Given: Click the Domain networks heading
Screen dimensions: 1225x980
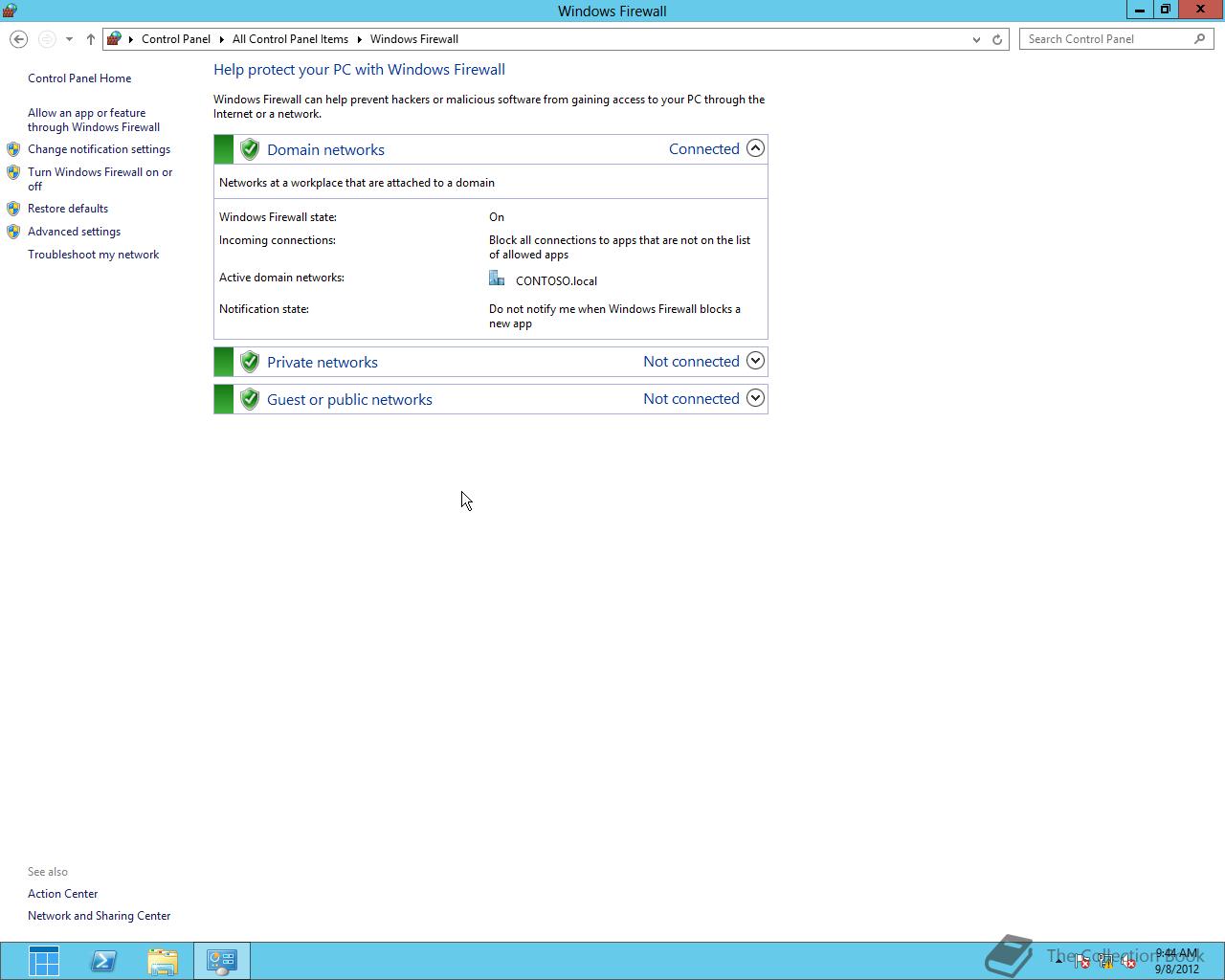Looking at the screenshot, I should pyautogui.click(x=325, y=150).
